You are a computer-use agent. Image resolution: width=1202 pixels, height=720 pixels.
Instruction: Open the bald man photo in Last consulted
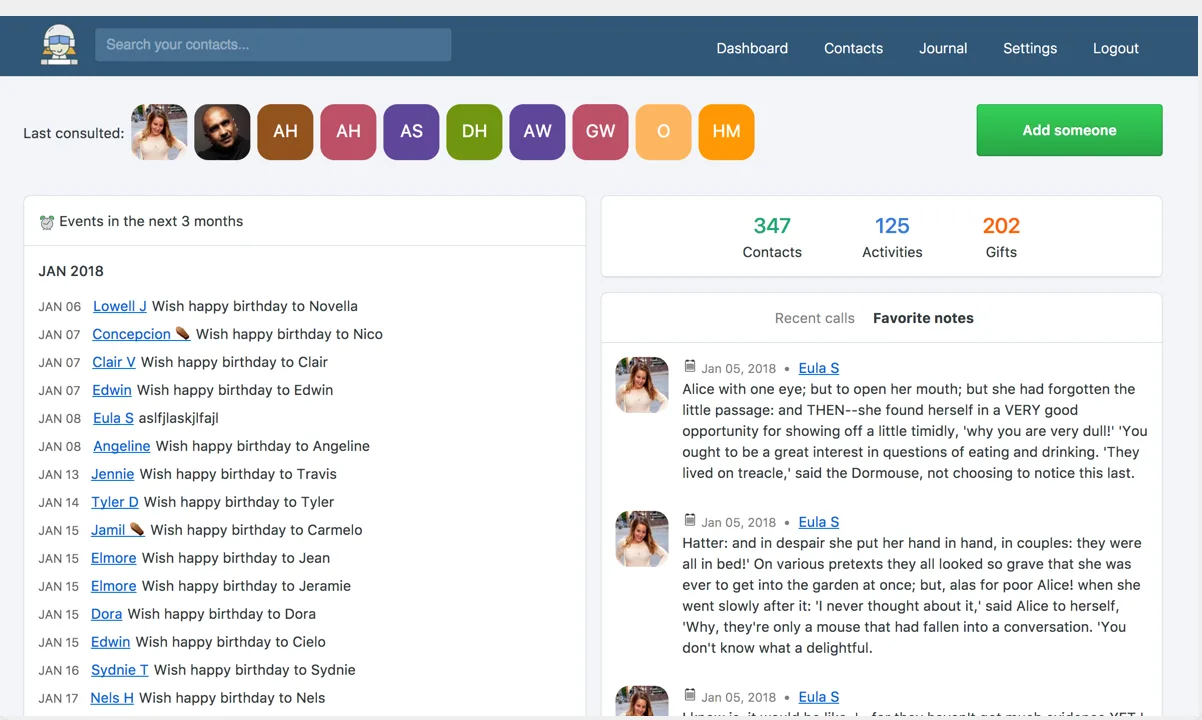[x=222, y=132]
